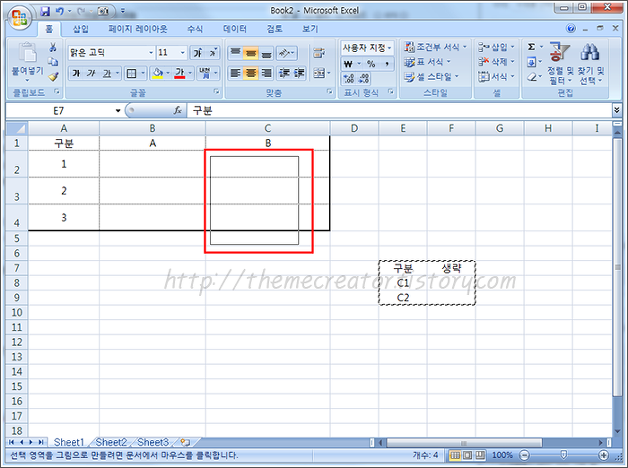628x468 pixels.
Task: Switch to the 페이지 레이아웃 tab
Action: point(138,29)
